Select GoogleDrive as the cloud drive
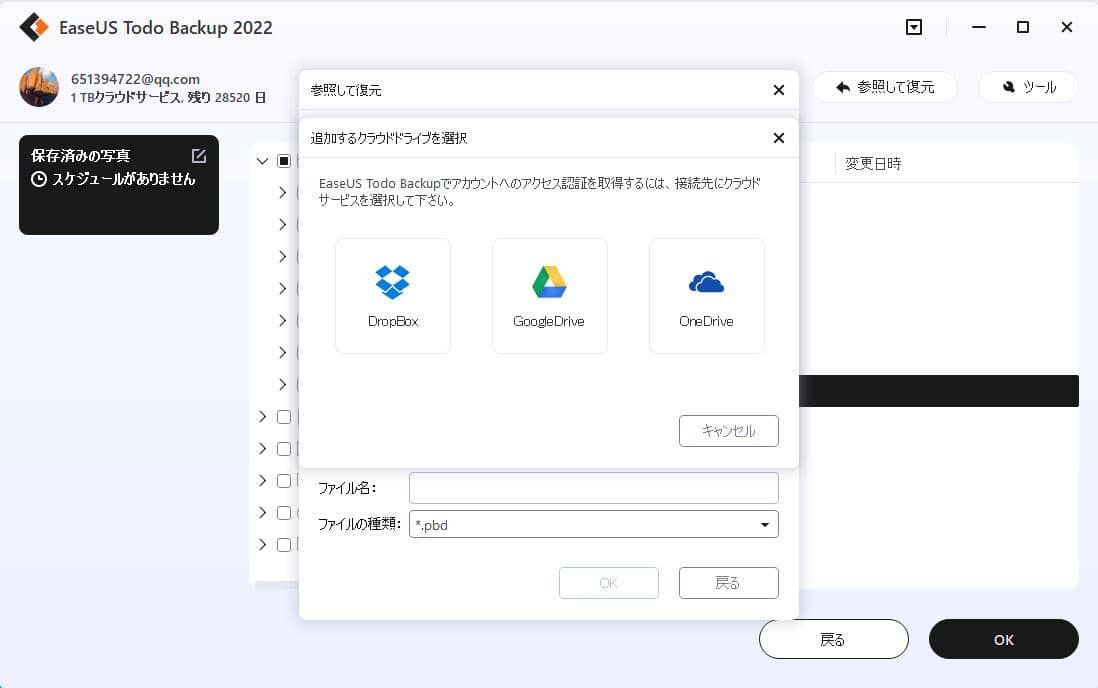 pos(549,295)
